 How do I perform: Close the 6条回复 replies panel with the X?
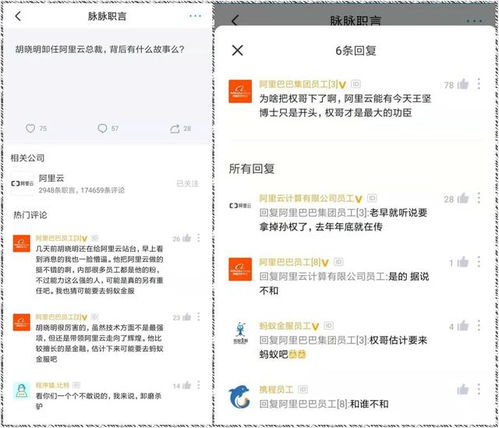[x=237, y=51]
